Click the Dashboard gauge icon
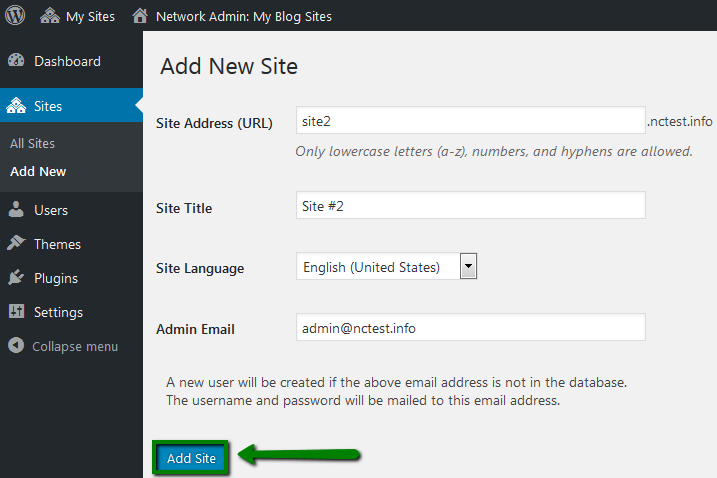This screenshot has width=717, height=478. point(16,60)
